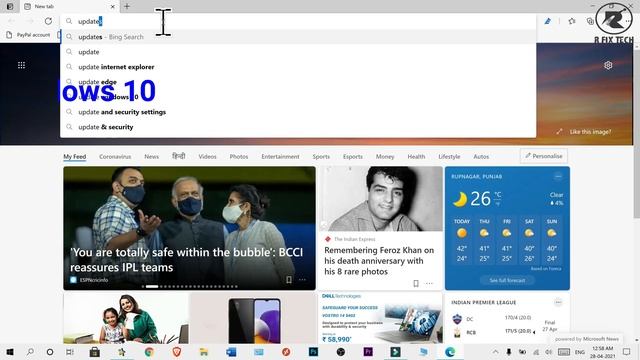
Task: Open the Sports feed tab
Action: point(321,156)
